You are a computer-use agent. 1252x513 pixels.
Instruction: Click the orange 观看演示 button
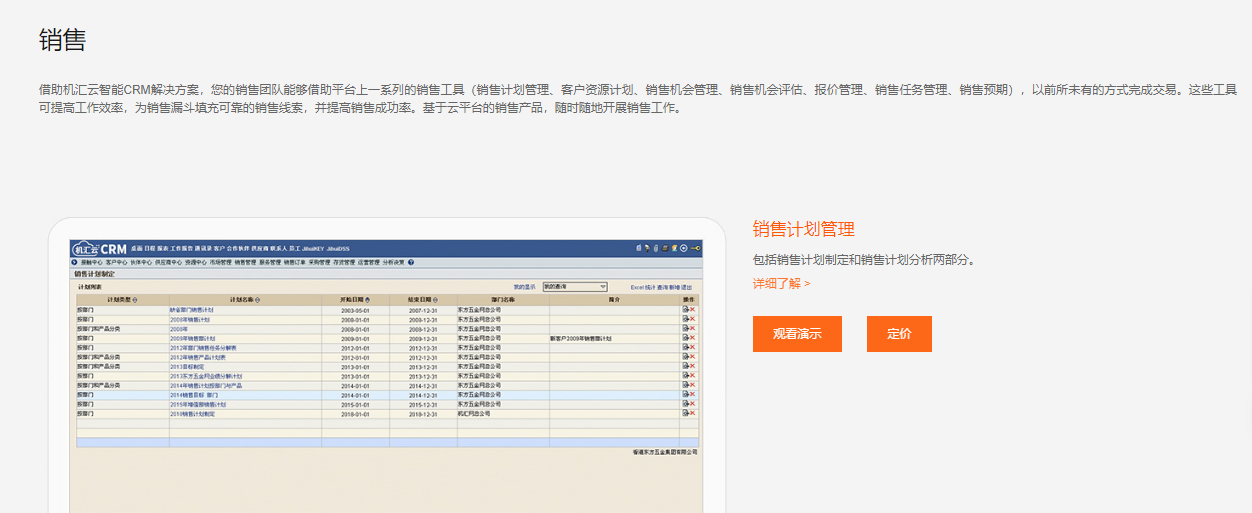[x=797, y=334]
